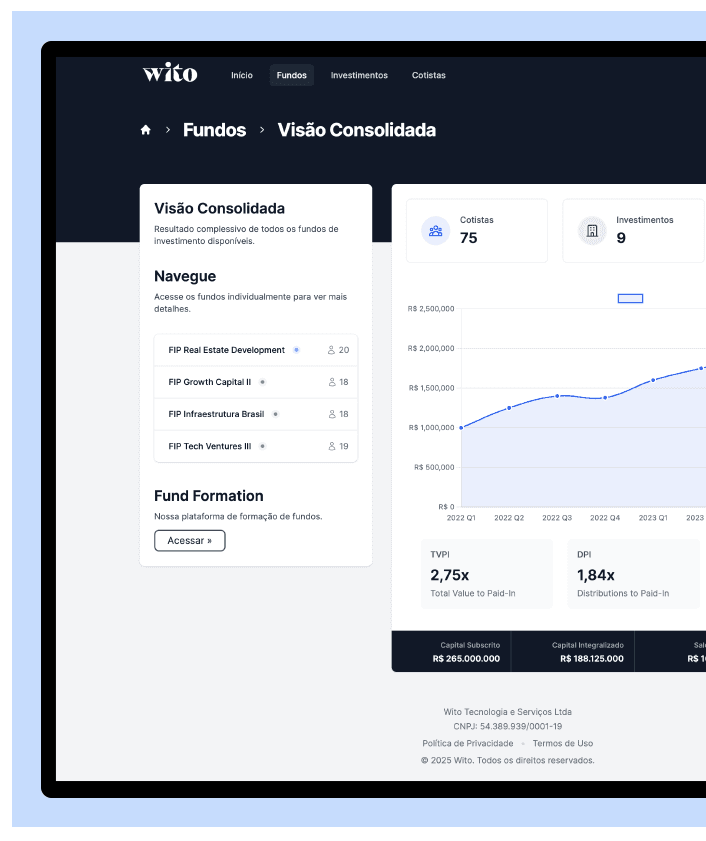Open Política de Privacidade link
This screenshot has height=841, width=706.
(x=467, y=743)
